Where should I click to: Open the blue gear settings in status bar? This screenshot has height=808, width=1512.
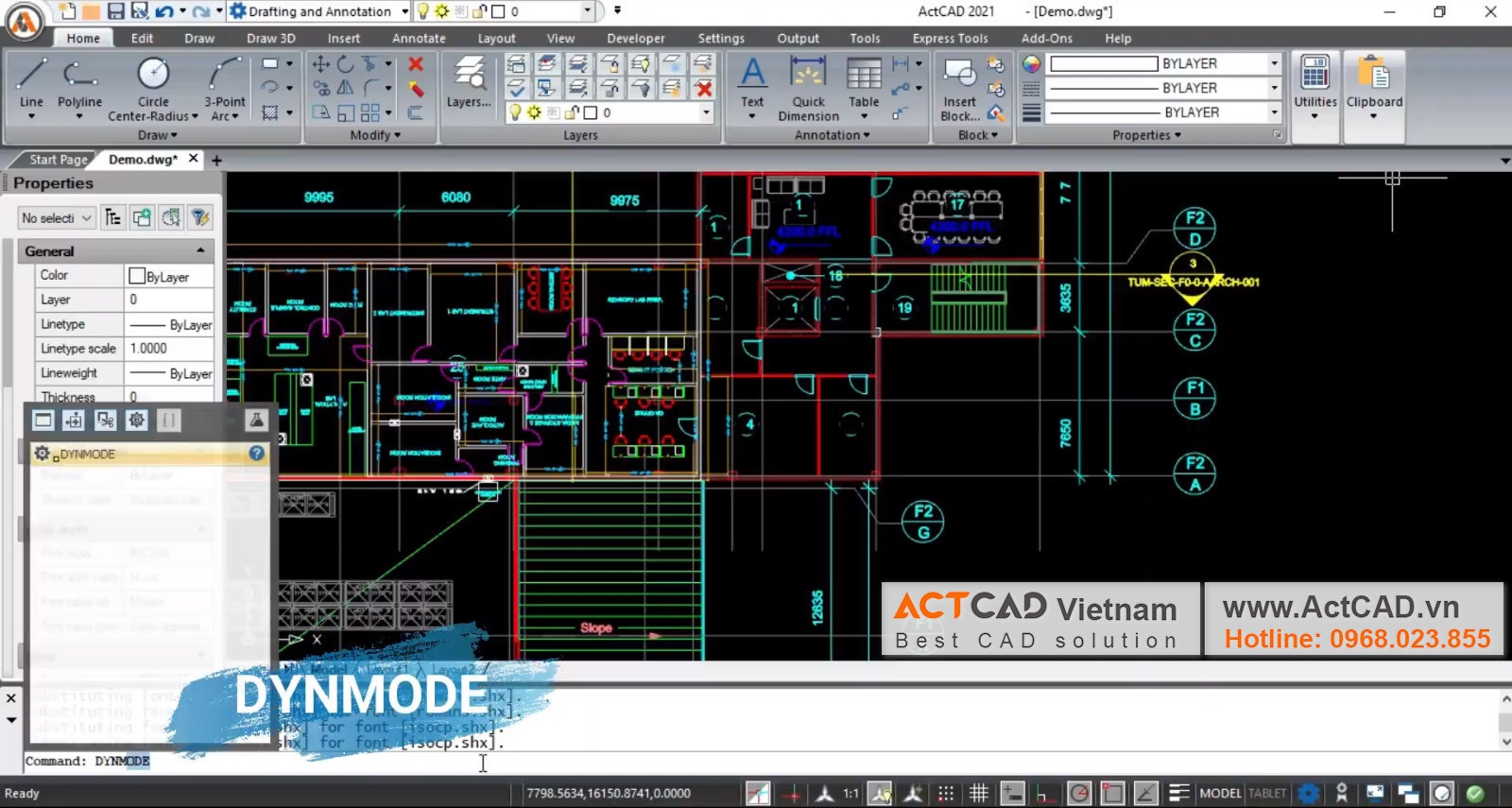(1309, 793)
